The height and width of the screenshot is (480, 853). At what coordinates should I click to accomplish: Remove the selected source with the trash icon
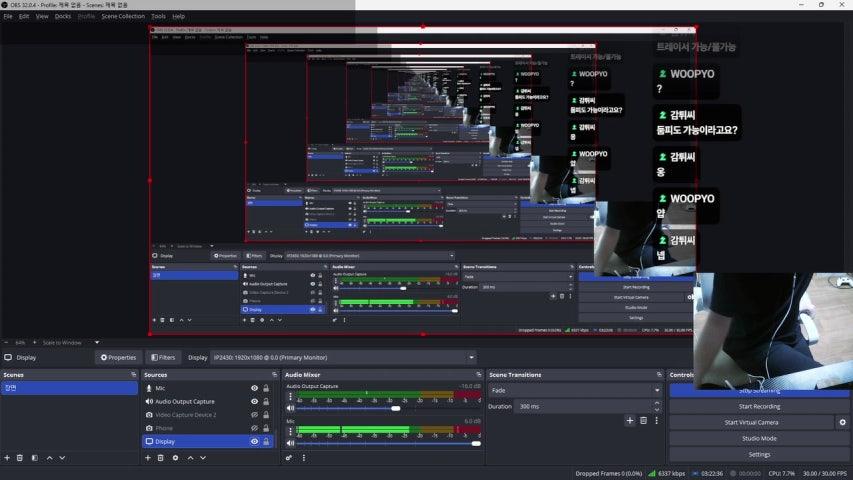click(x=161, y=458)
